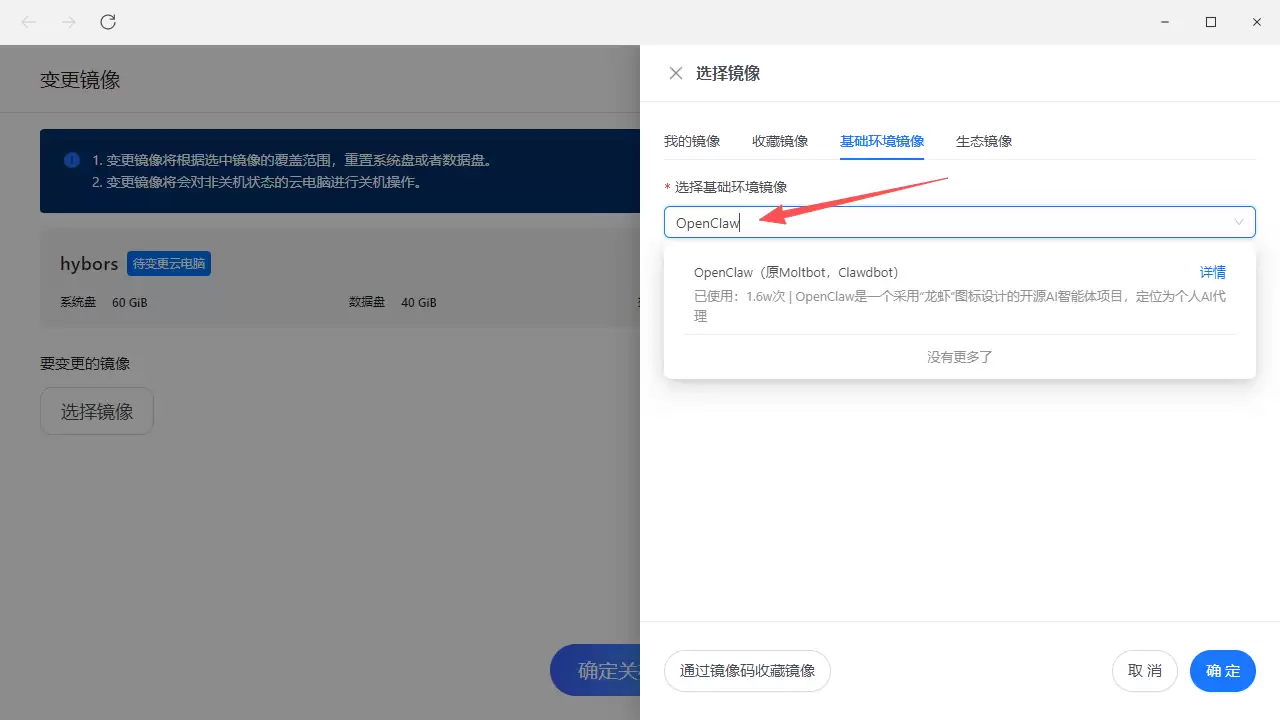Click the 待变更云电脑 badge next to hybors

click(x=168, y=263)
